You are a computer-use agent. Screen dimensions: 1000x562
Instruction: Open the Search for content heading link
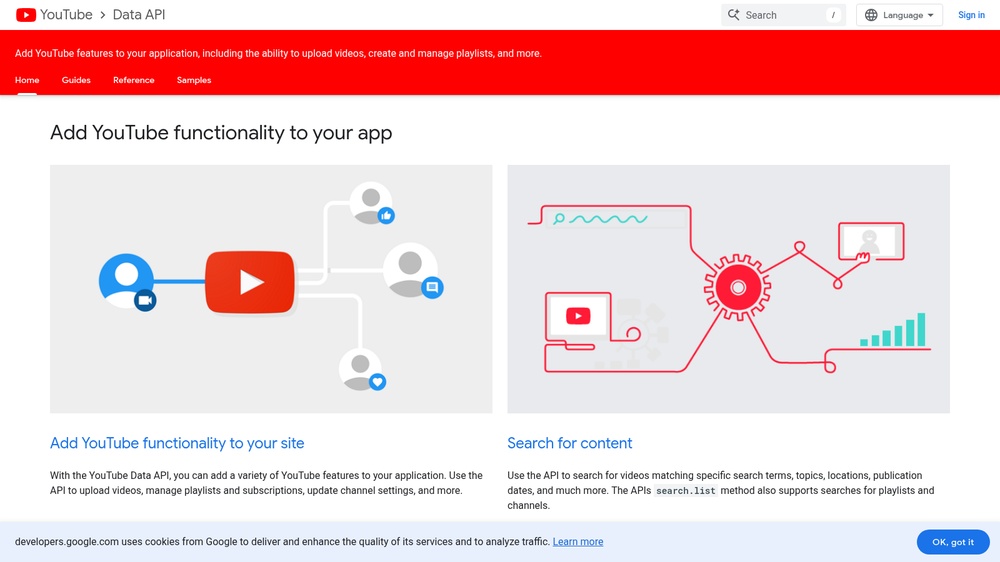[x=570, y=443]
